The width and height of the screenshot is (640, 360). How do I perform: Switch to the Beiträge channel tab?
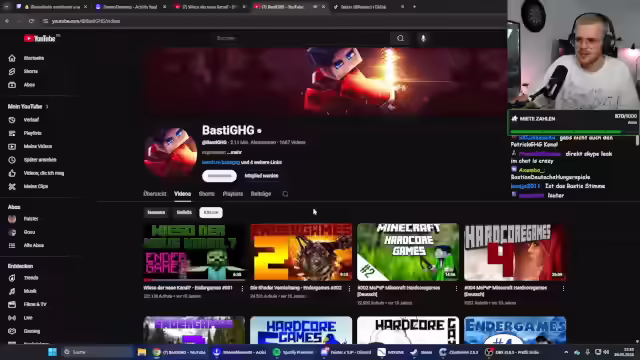point(261,194)
